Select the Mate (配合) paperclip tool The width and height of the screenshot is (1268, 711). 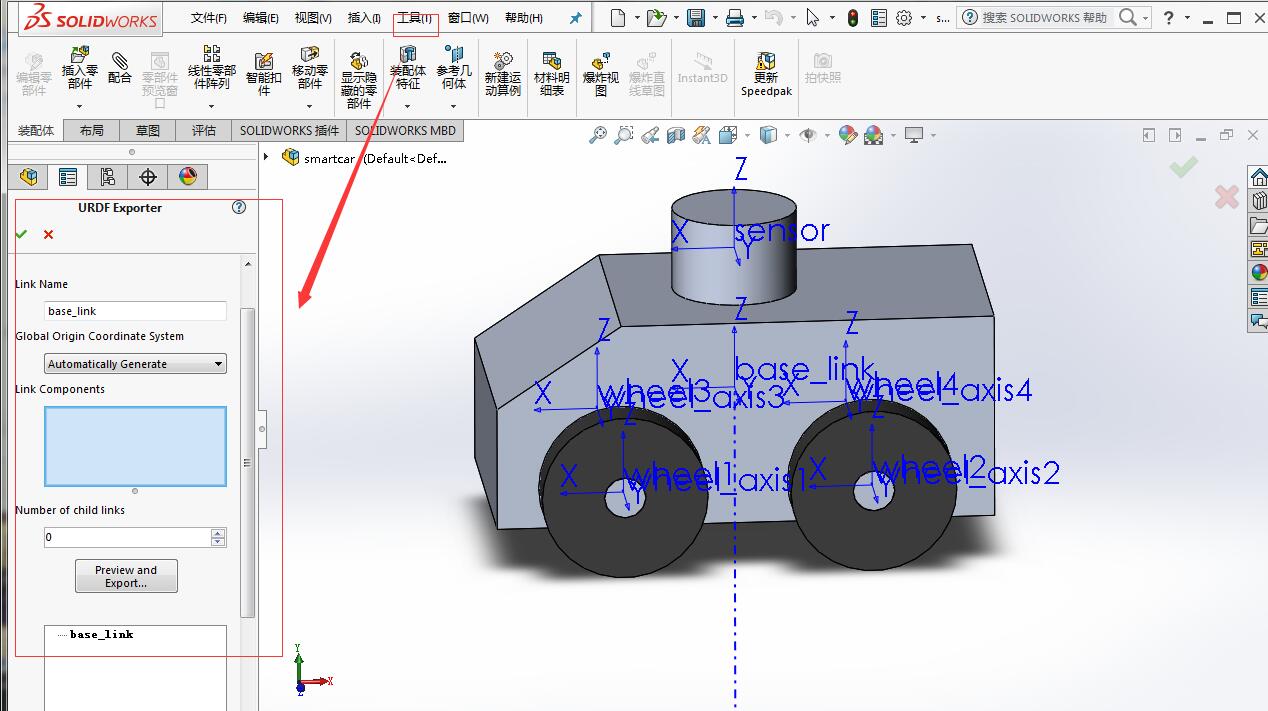click(x=120, y=67)
